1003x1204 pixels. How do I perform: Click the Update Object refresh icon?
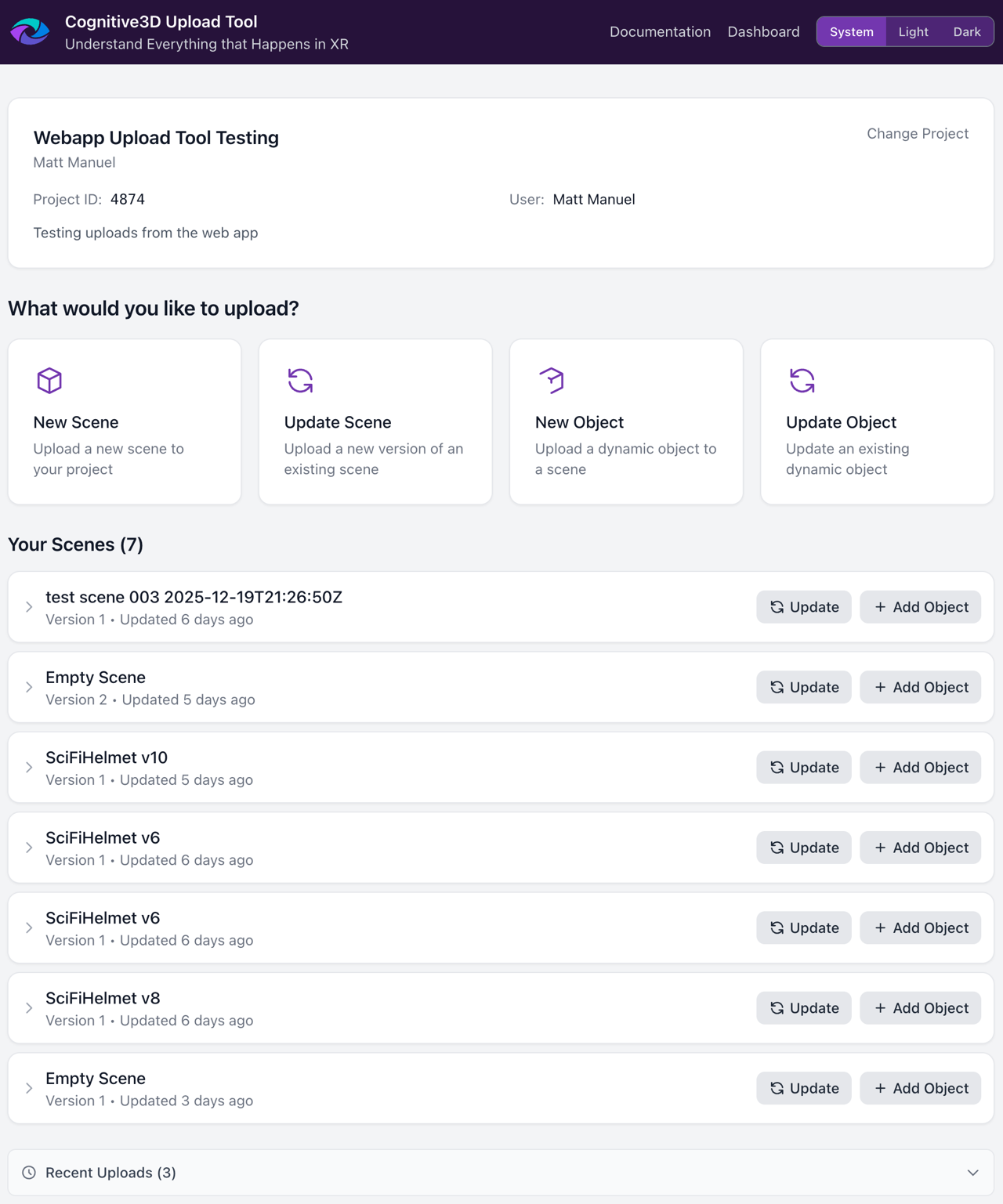coord(802,381)
